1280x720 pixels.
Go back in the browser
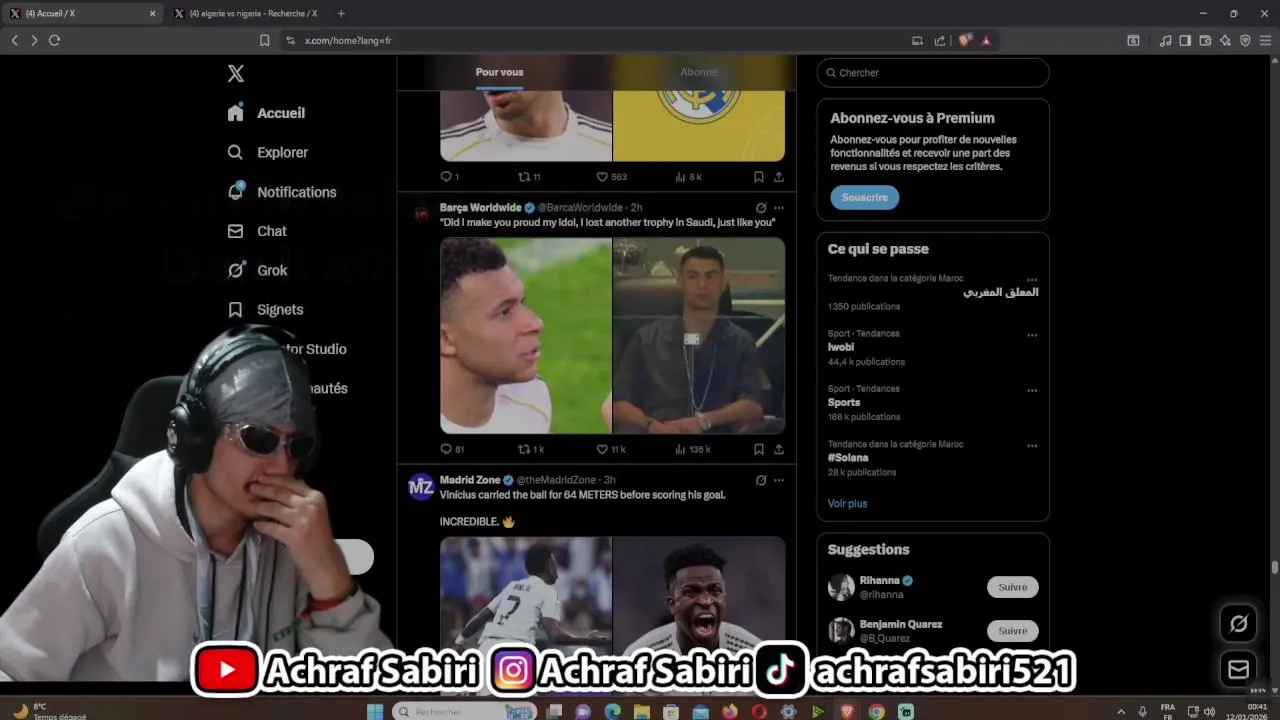click(14, 40)
